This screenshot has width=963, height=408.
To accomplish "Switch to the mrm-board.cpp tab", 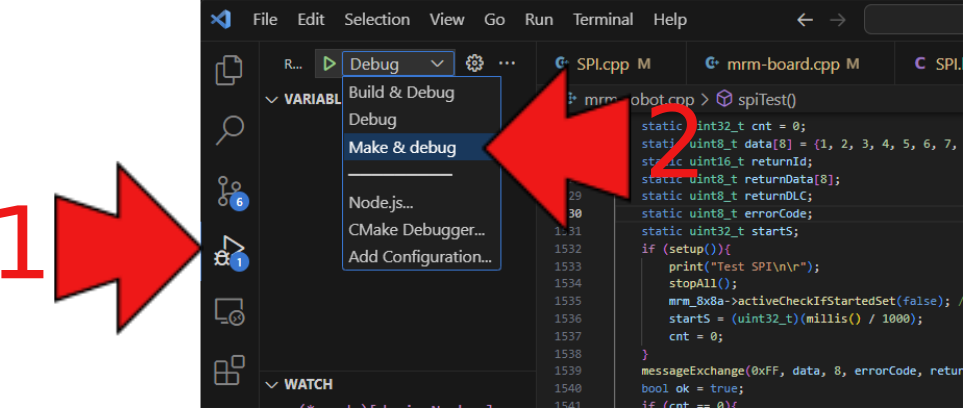I will 782,64.
